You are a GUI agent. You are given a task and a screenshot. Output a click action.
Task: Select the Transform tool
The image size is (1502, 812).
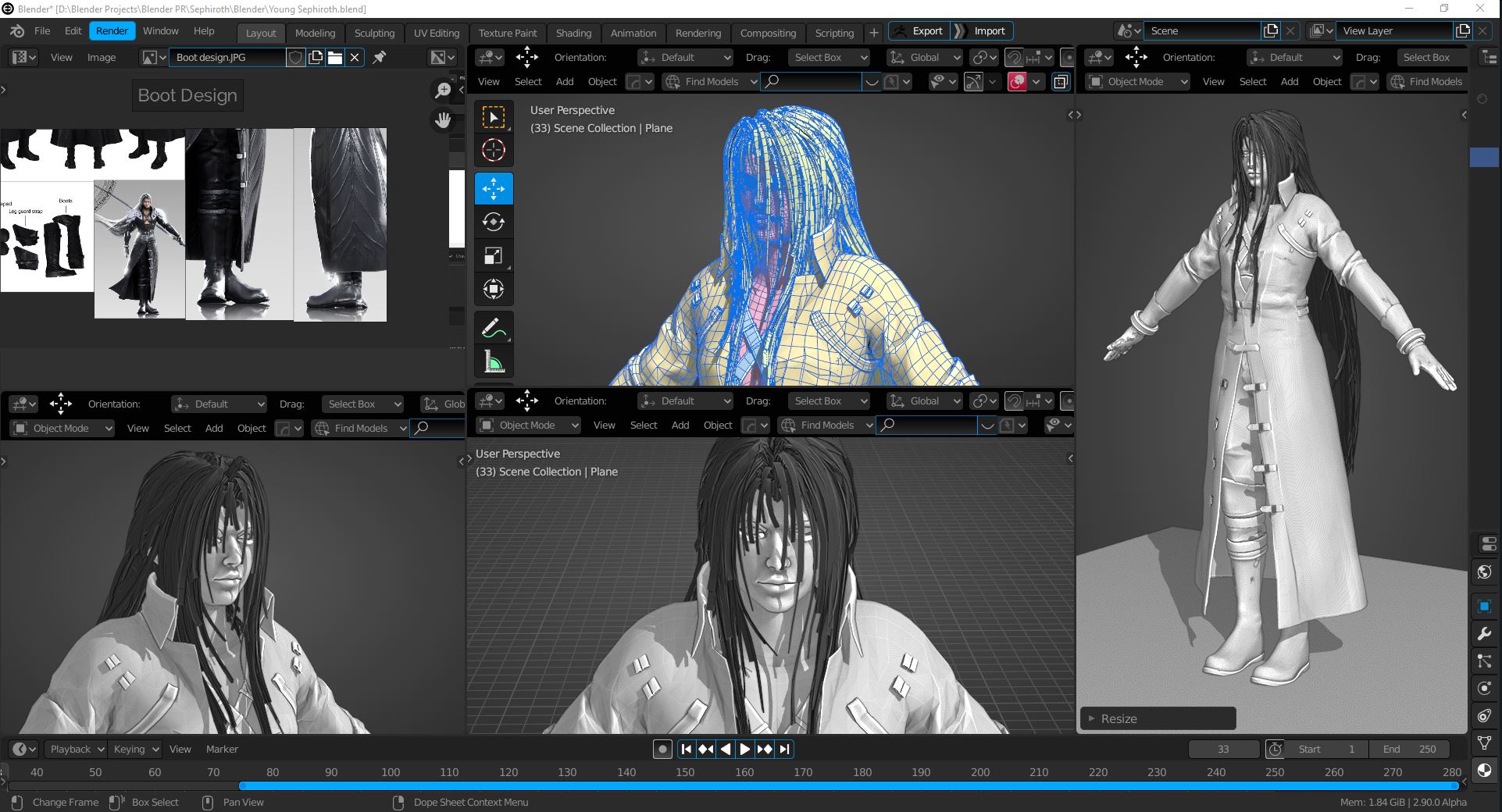coord(494,289)
